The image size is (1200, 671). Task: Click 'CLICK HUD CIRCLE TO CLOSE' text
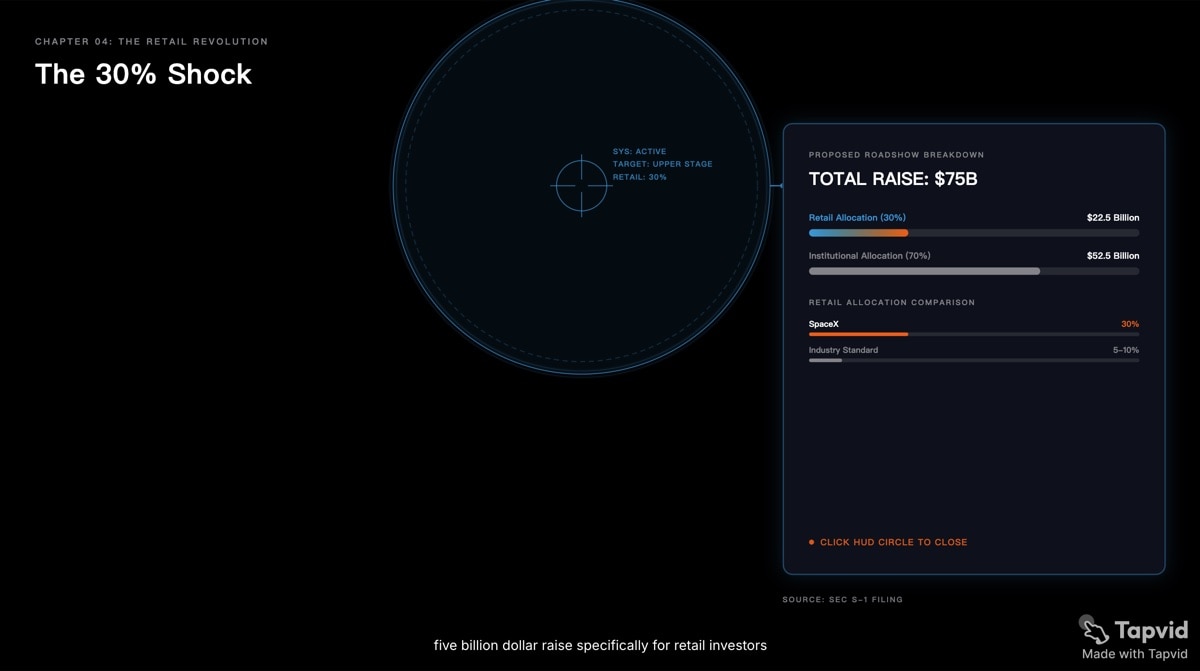(x=894, y=542)
